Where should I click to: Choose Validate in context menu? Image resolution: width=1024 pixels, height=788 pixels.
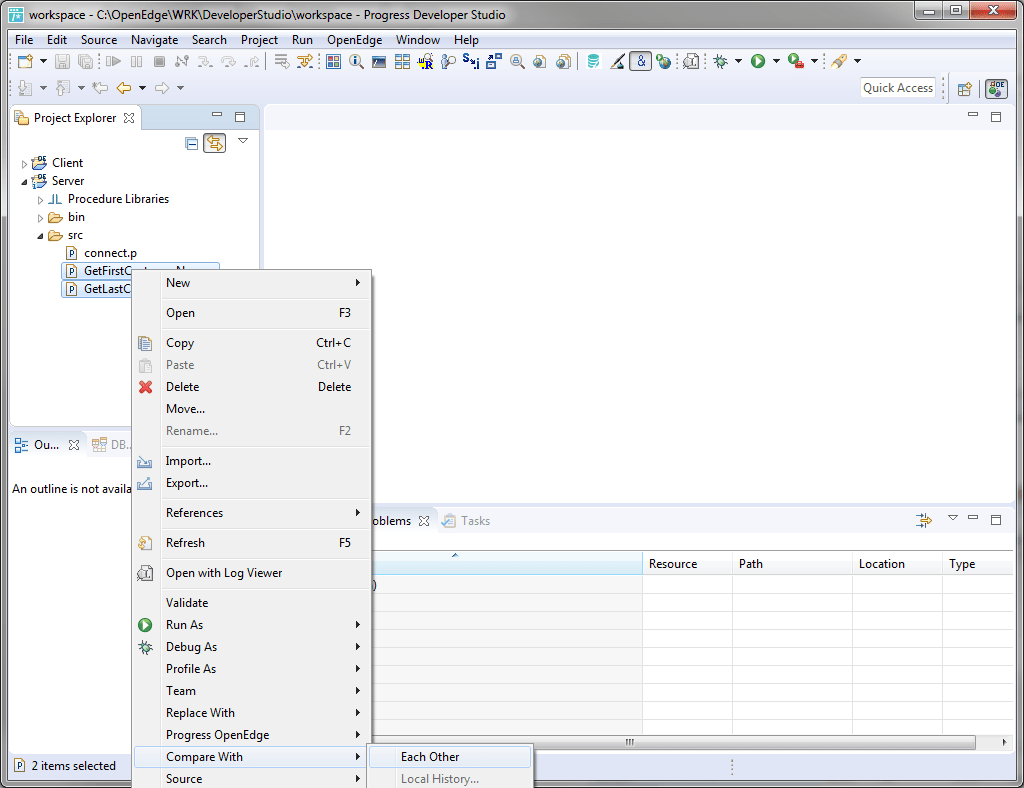[251, 603]
